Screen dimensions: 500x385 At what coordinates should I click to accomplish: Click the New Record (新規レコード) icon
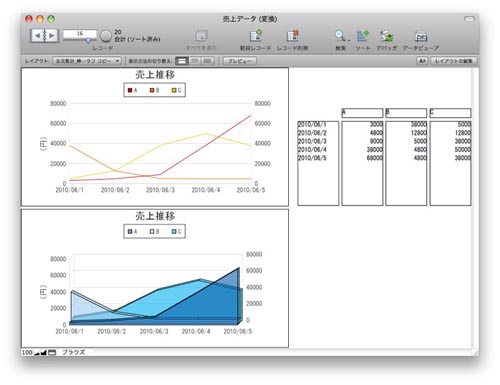pos(256,36)
